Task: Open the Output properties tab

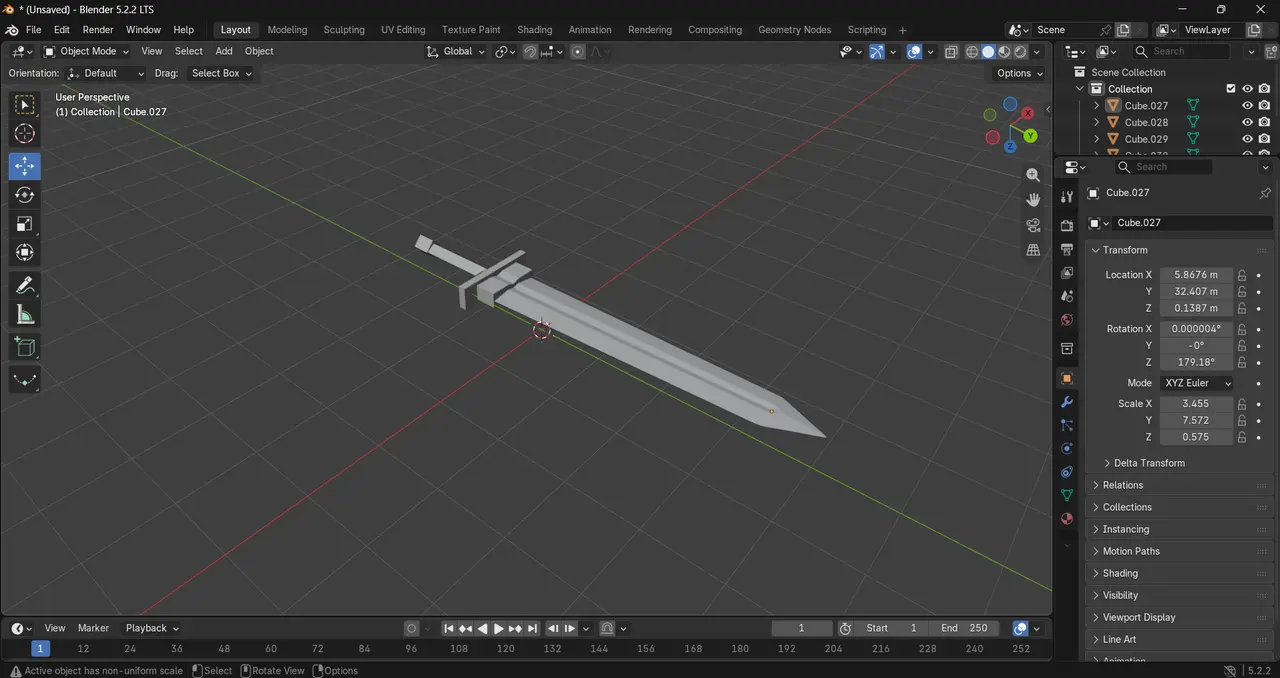Action: pos(1067,249)
